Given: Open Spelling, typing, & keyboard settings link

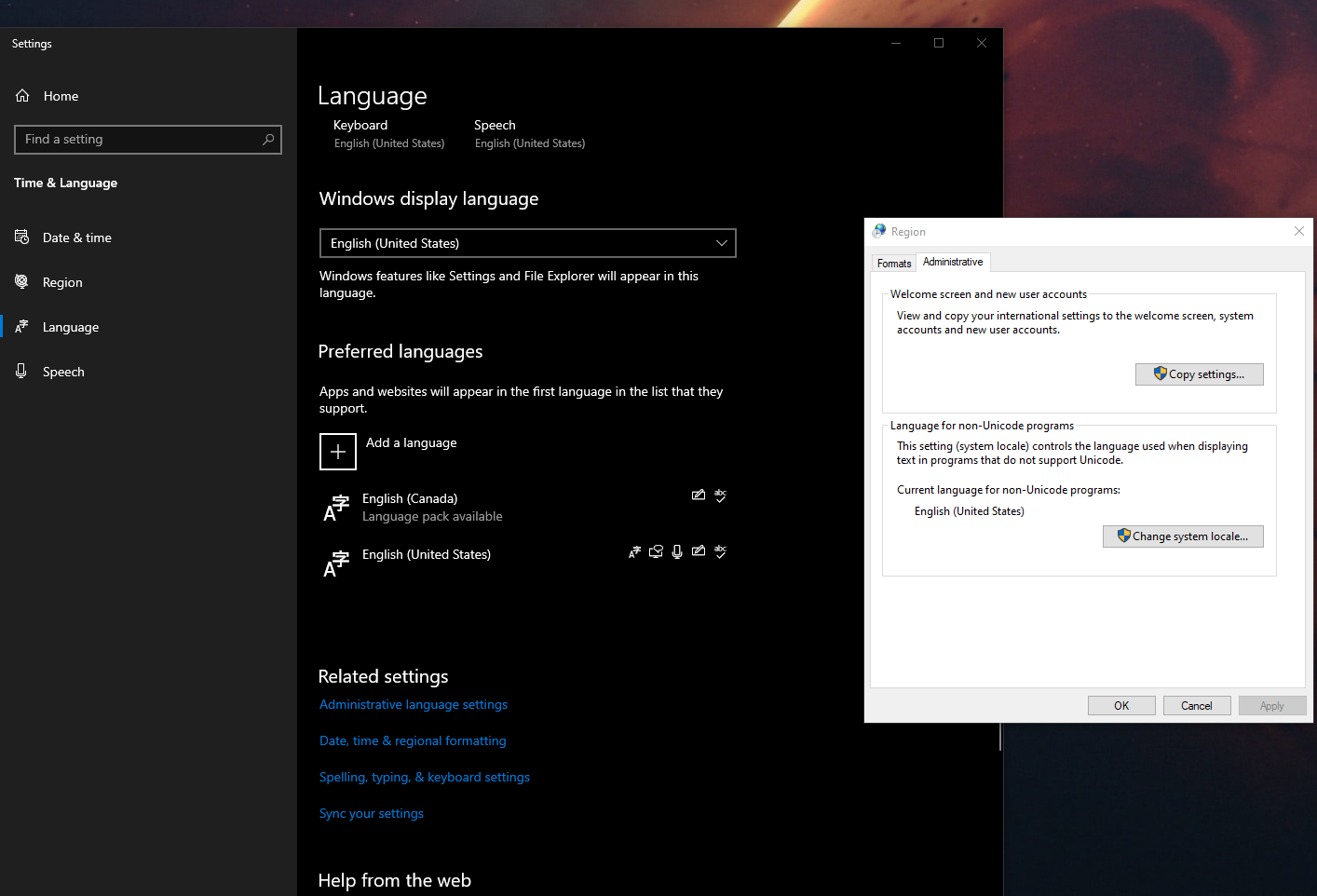Looking at the screenshot, I should click(x=425, y=778).
